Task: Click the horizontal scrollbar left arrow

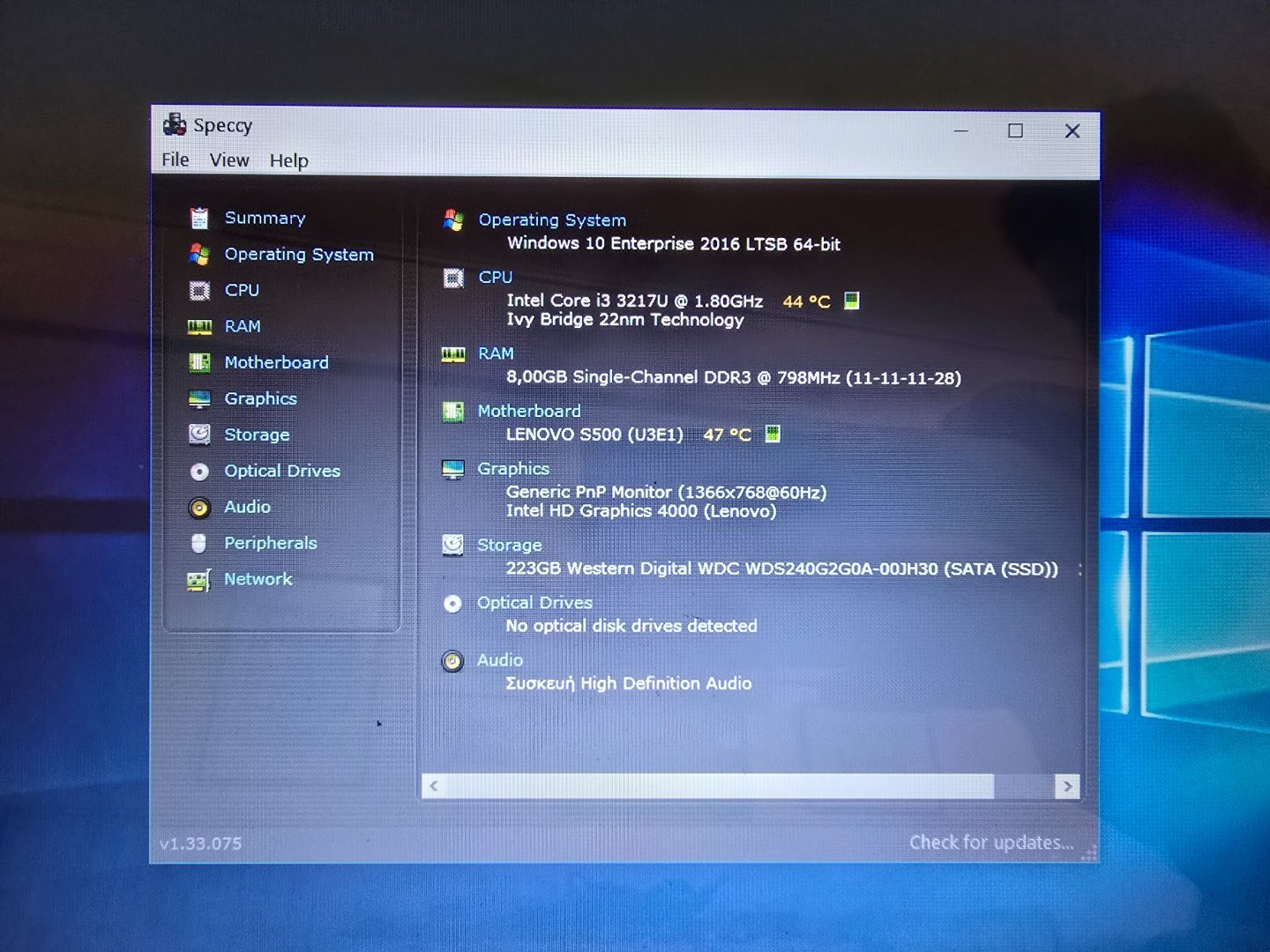Action: click(x=434, y=786)
